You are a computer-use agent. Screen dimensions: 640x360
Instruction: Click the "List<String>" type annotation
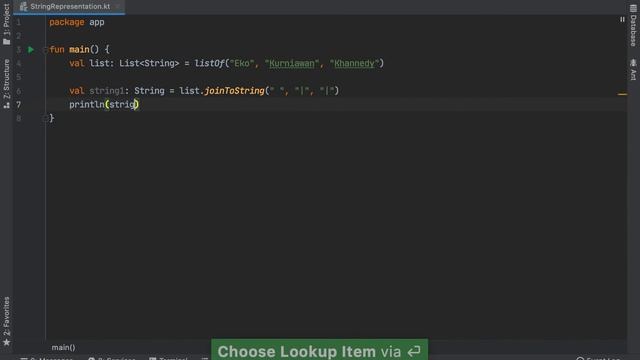click(149, 63)
